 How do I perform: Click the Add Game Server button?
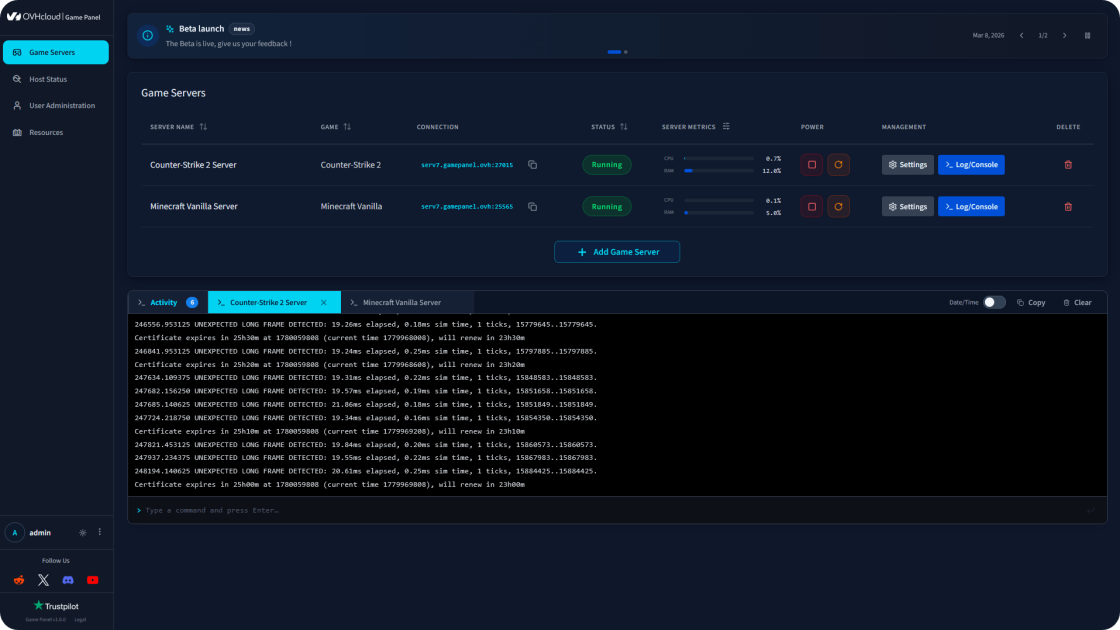pos(617,251)
